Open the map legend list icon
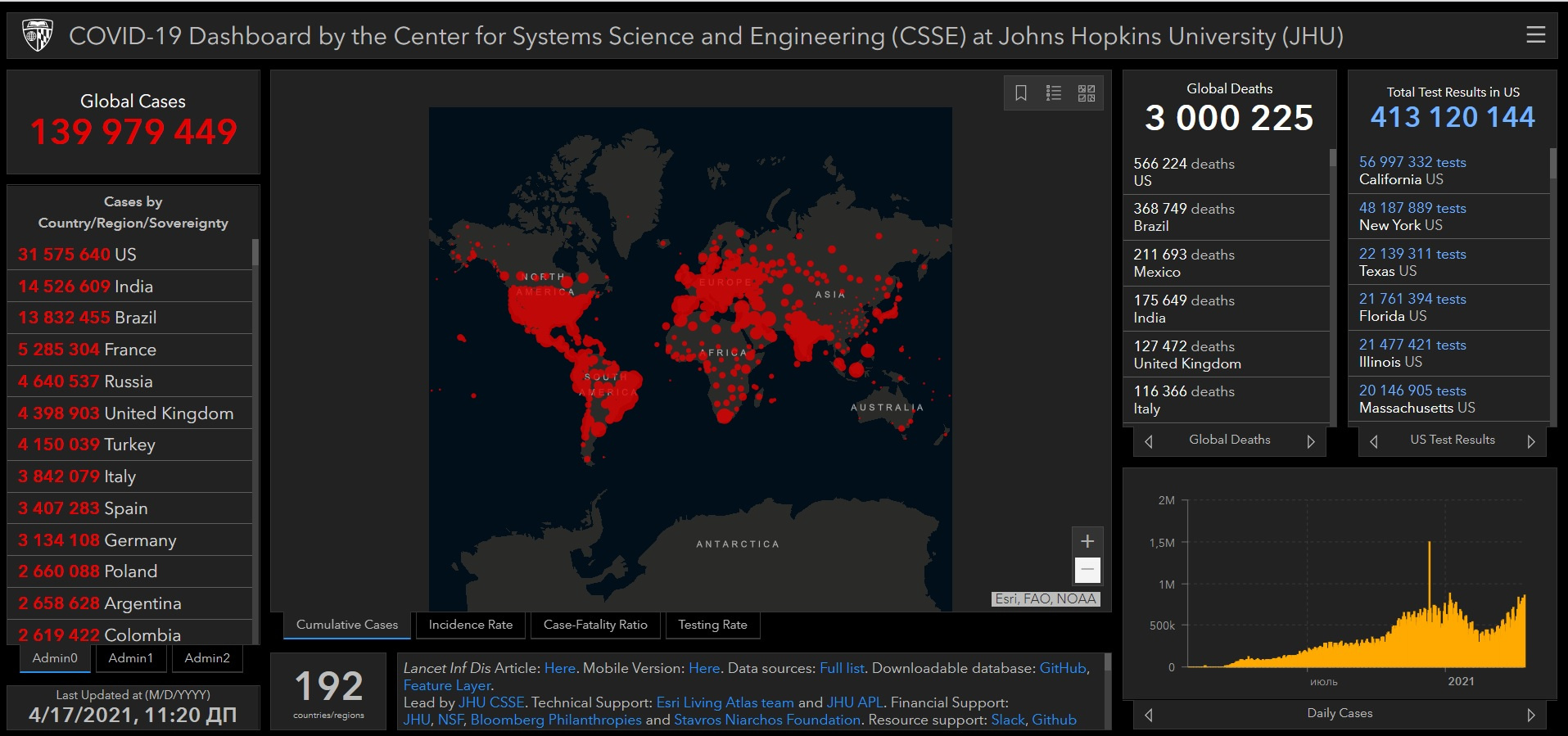This screenshot has width=1568, height=736. [x=1054, y=93]
